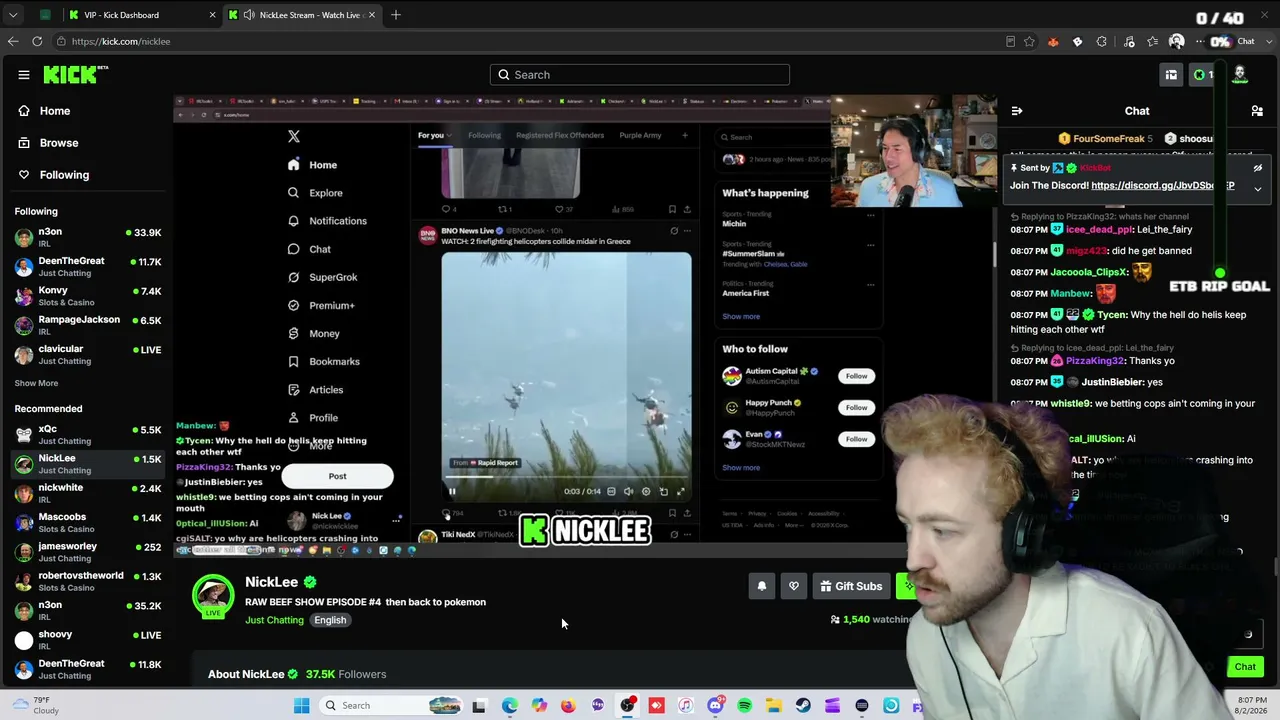Select the NickLee Stream browser tab
This screenshot has width=1280, height=720.
click(301, 15)
